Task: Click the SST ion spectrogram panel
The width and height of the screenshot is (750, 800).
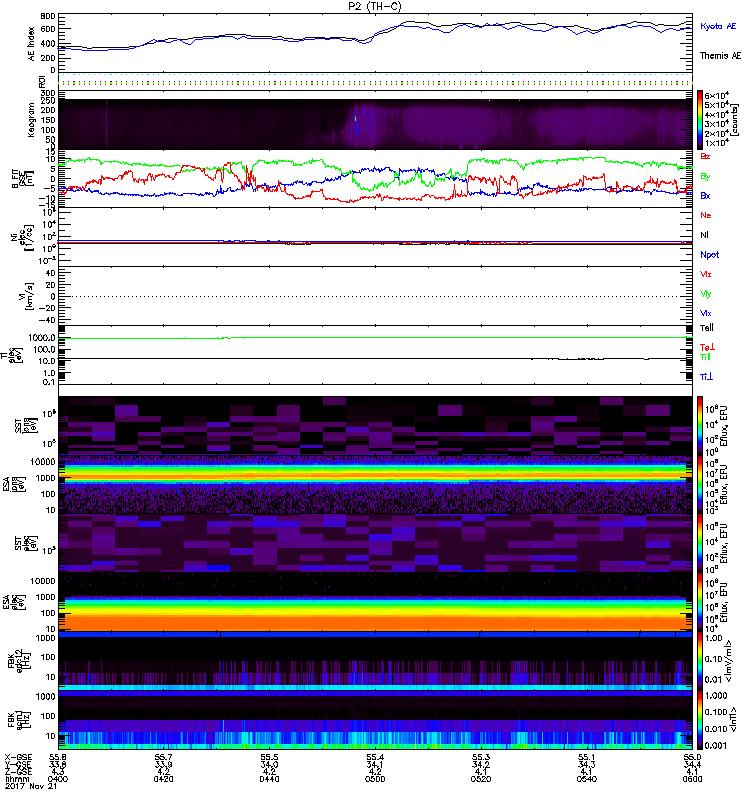Action: pyautogui.click(x=375, y=426)
